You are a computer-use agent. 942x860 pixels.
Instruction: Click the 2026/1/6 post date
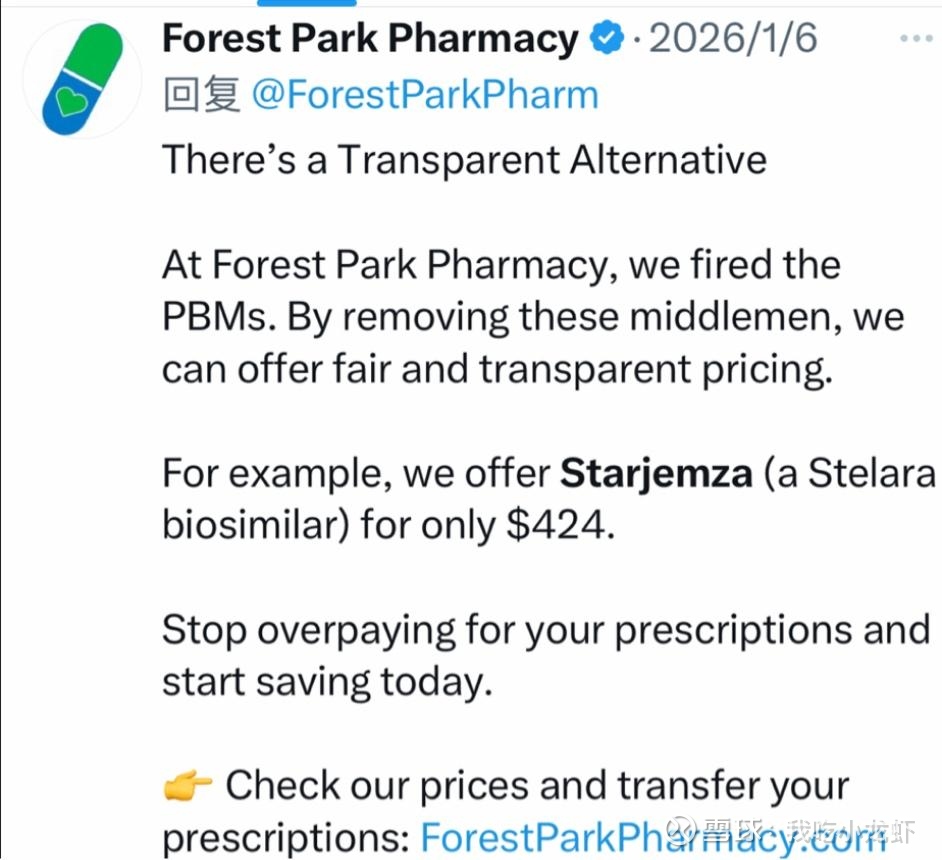pos(733,40)
